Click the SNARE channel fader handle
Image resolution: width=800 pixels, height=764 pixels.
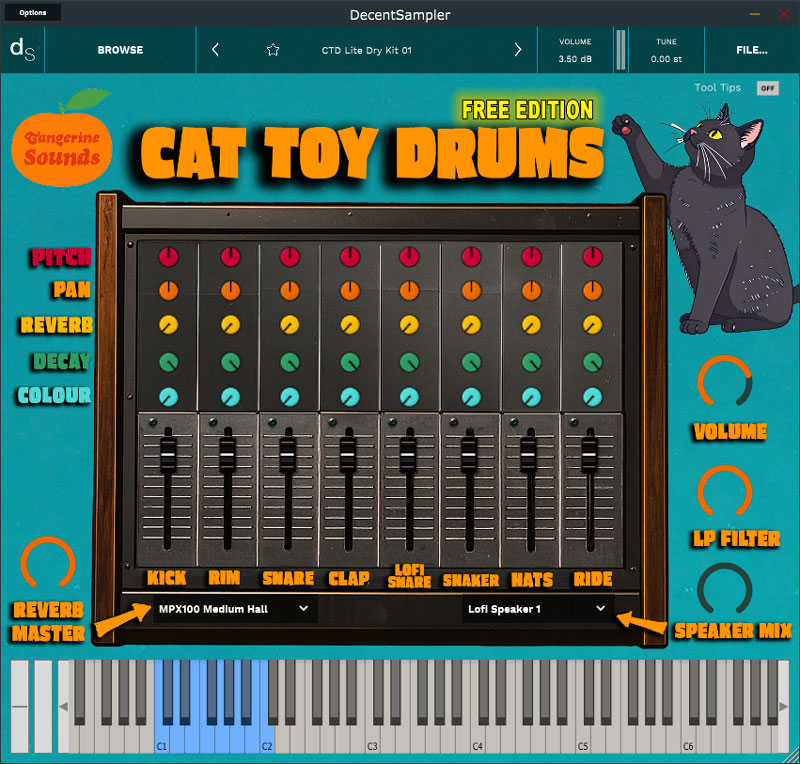tap(288, 454)
